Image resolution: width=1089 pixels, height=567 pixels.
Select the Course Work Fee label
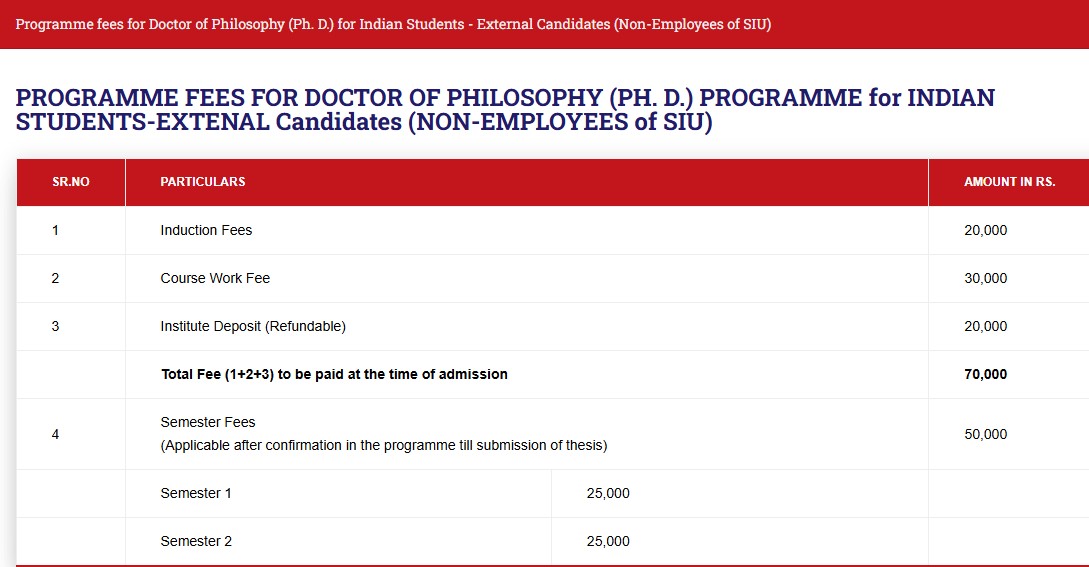(x=215, y=278)
